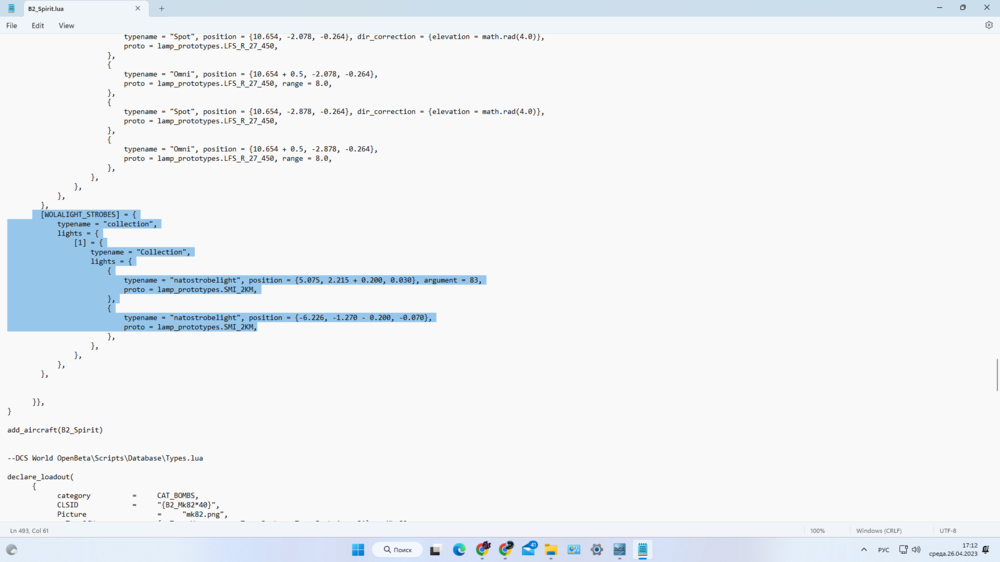Open notifications bell icon
The height and width of the screenshot is (562, 1000).
point(986,550)
